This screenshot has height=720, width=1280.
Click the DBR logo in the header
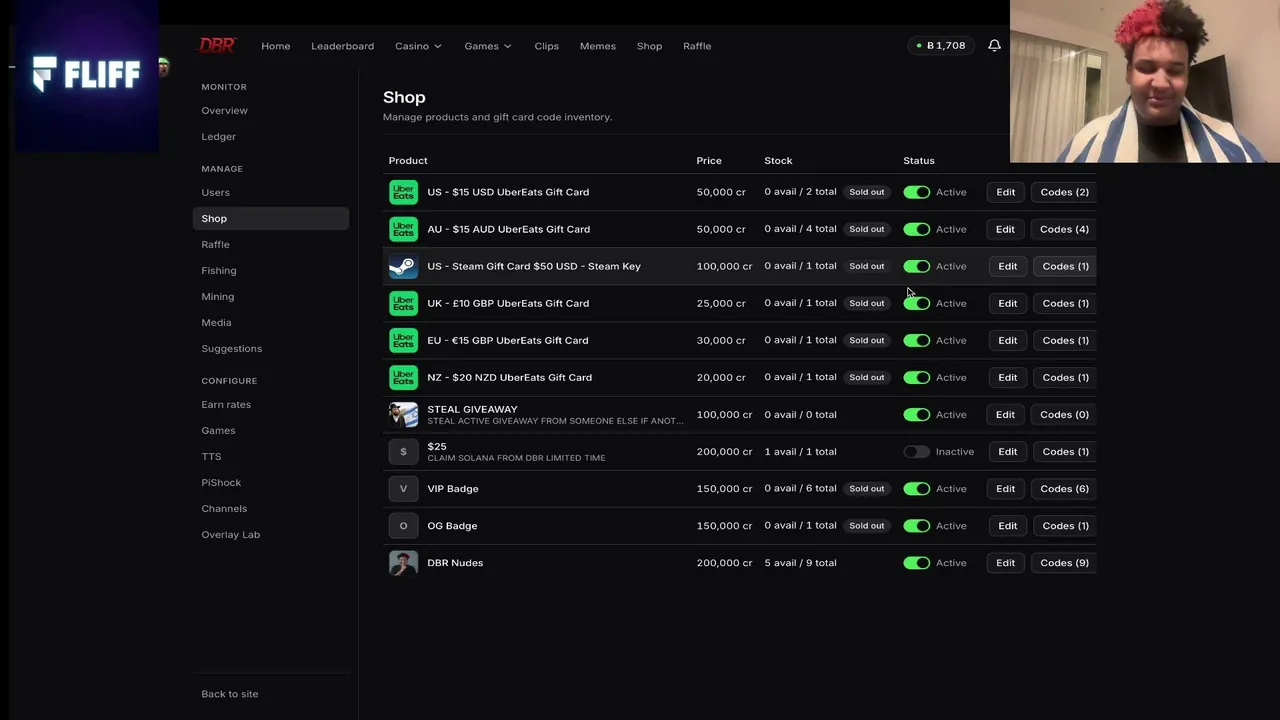click(x=217, y=45)
